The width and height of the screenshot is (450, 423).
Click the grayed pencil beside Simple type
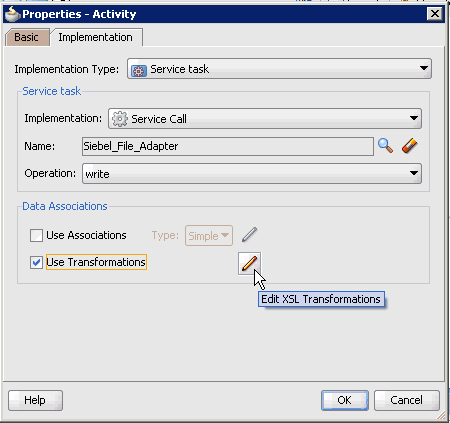click(249, 235)
